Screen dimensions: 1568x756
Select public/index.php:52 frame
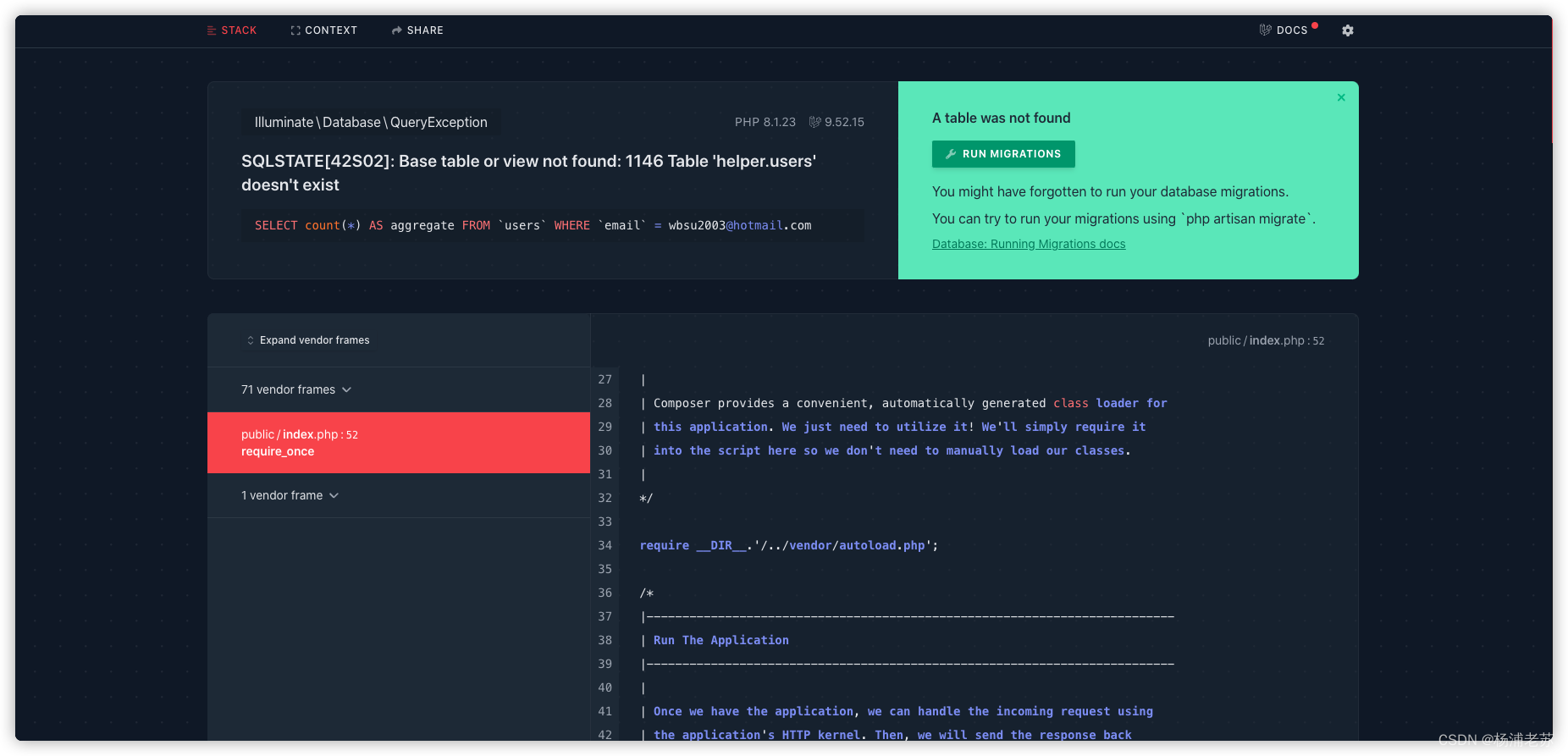coord(399,443)
